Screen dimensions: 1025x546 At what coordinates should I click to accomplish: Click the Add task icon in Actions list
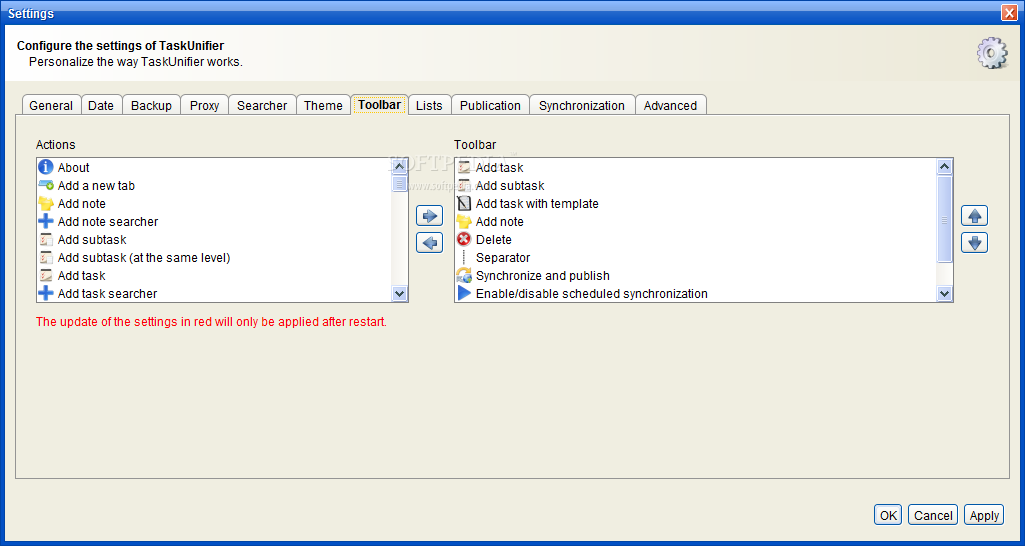coord(46,275)
